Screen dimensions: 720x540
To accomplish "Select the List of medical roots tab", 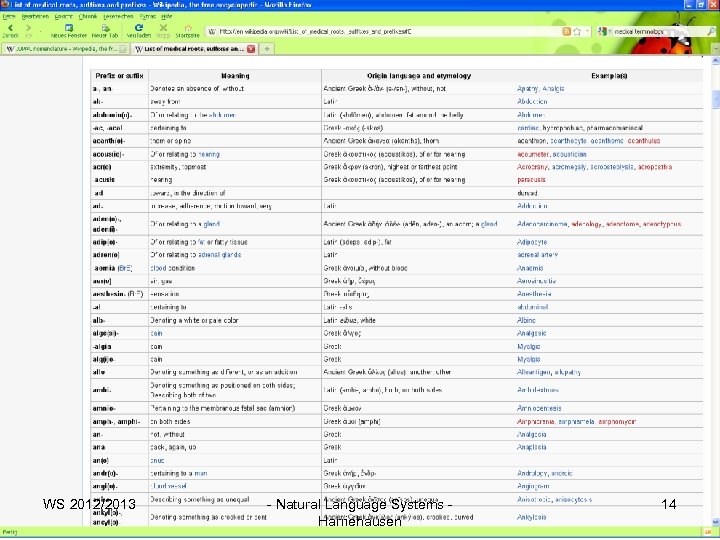I will [x=194, y=49].
